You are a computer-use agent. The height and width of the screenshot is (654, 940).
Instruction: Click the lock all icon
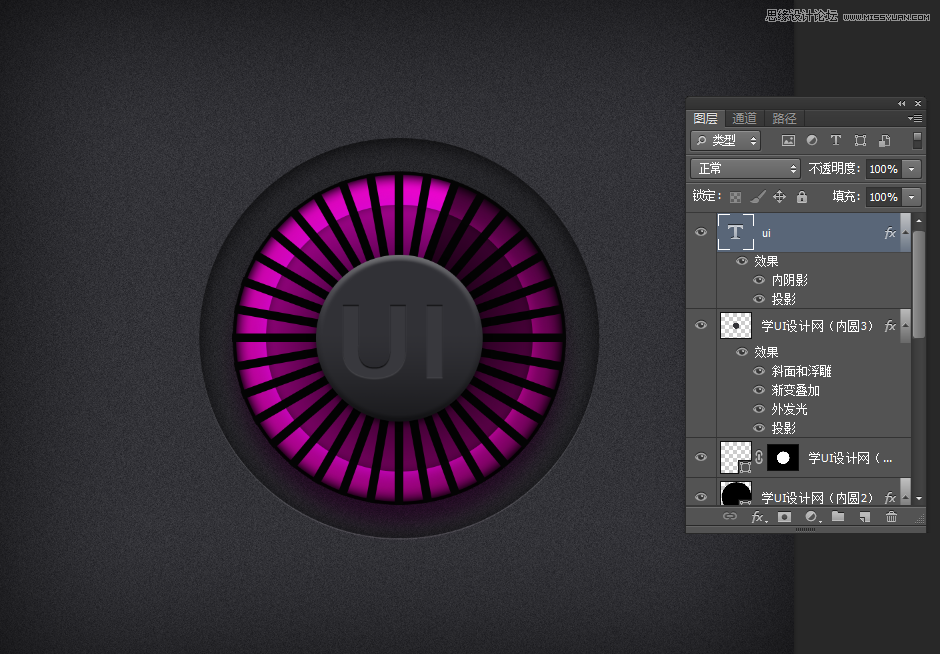click(x=801, y=197)
